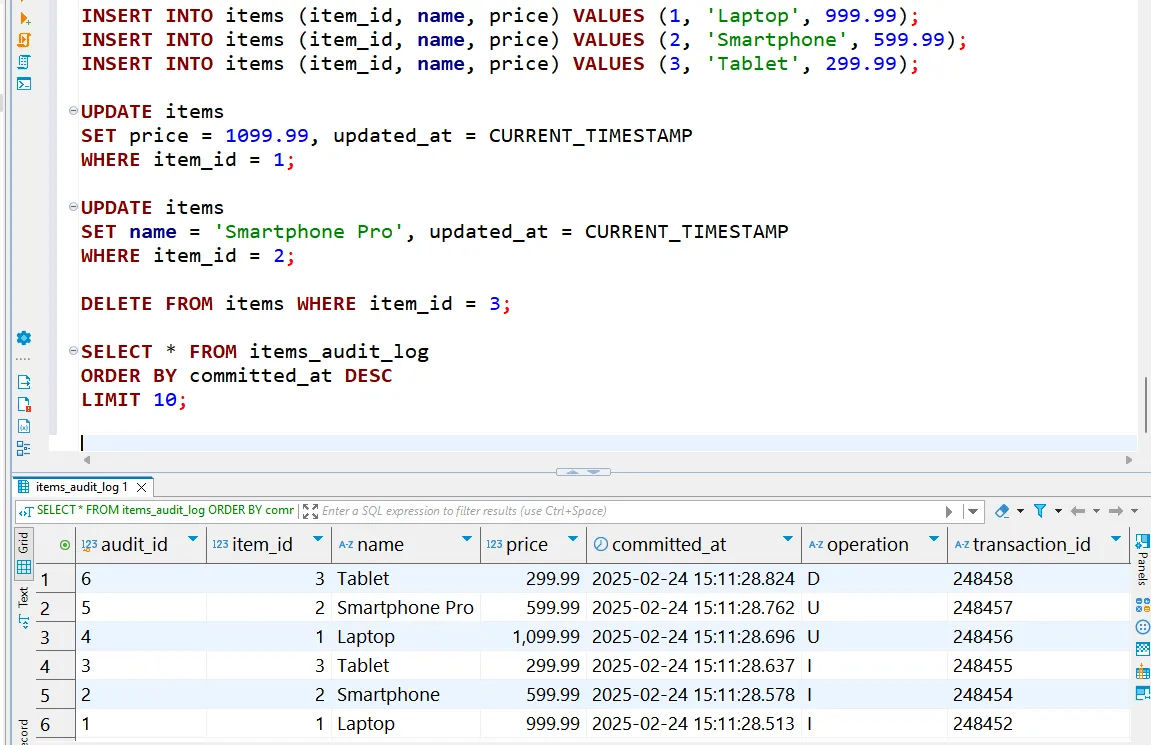Image resolution: width=1151 pixels, height=745 pixels.
Task: Open the funnel filter dropdown arrow
Action: pos(1059,512)
